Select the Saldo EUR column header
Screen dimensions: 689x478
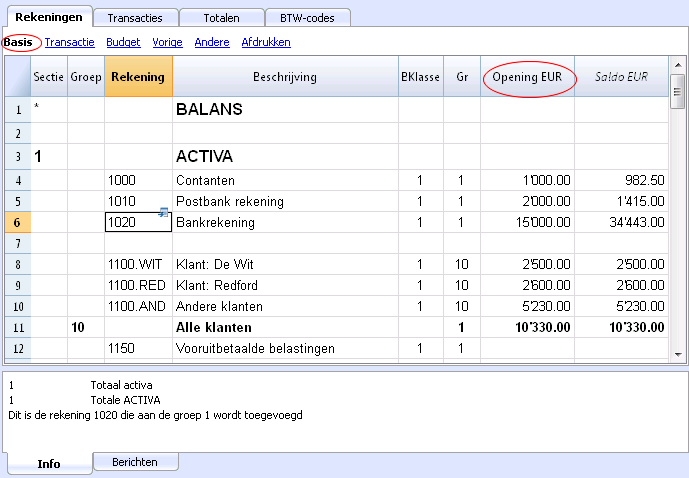click(x=621, y=77)
